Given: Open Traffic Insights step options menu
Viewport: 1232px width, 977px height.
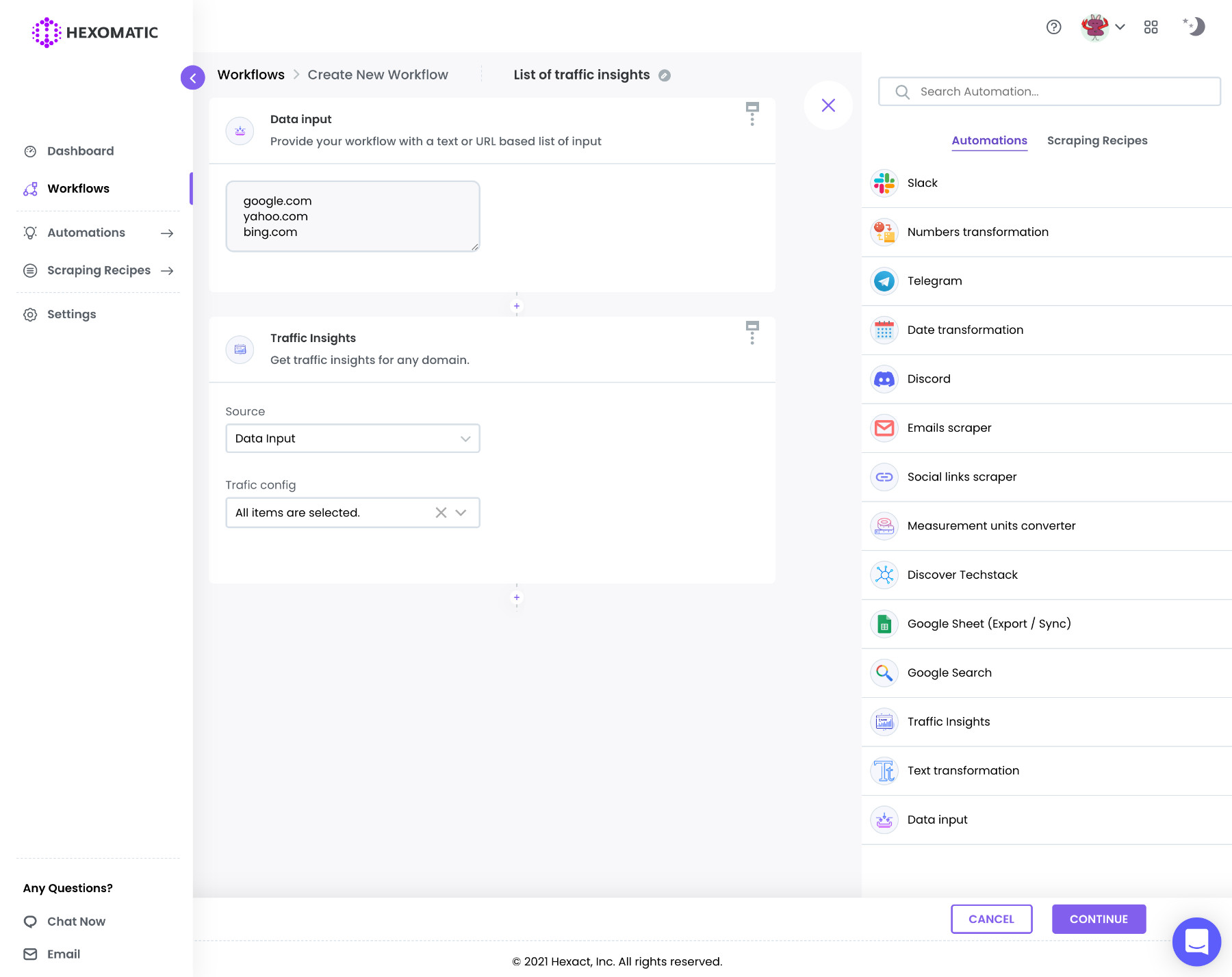Looking at the screenshot, I should coord(752,333).
